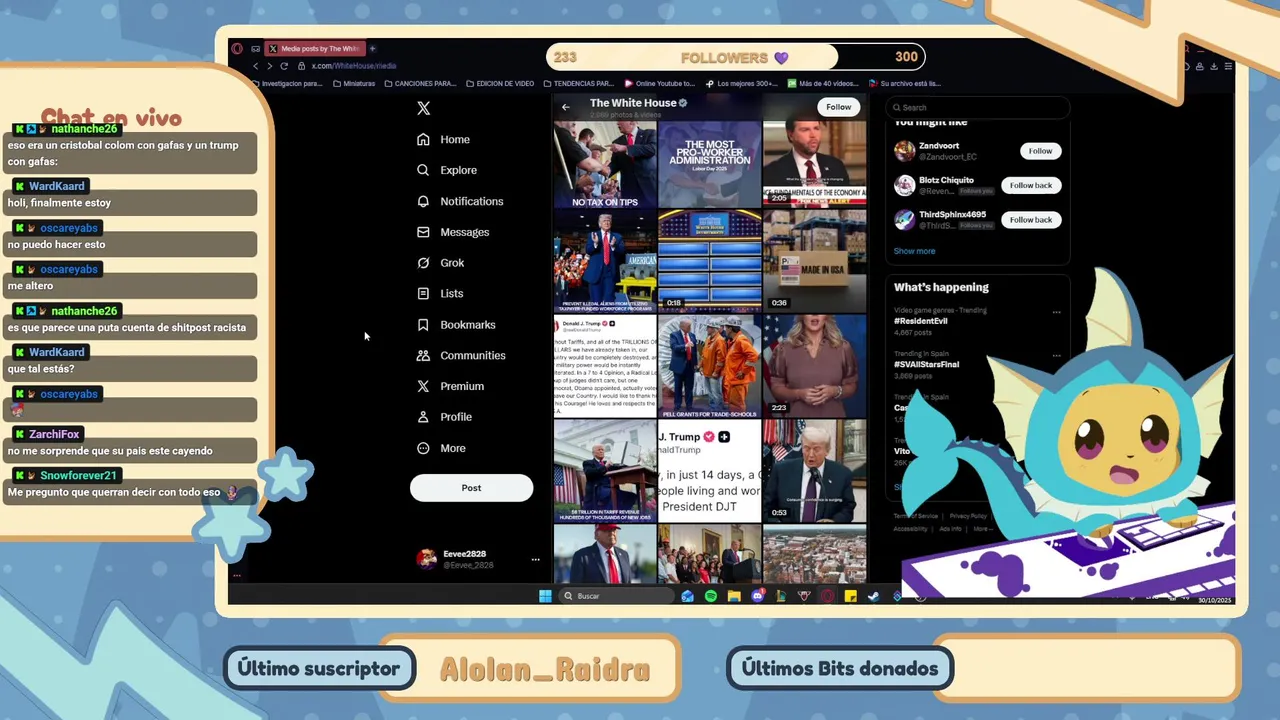Launch Spotify from the taskbar

coord(711,596)
